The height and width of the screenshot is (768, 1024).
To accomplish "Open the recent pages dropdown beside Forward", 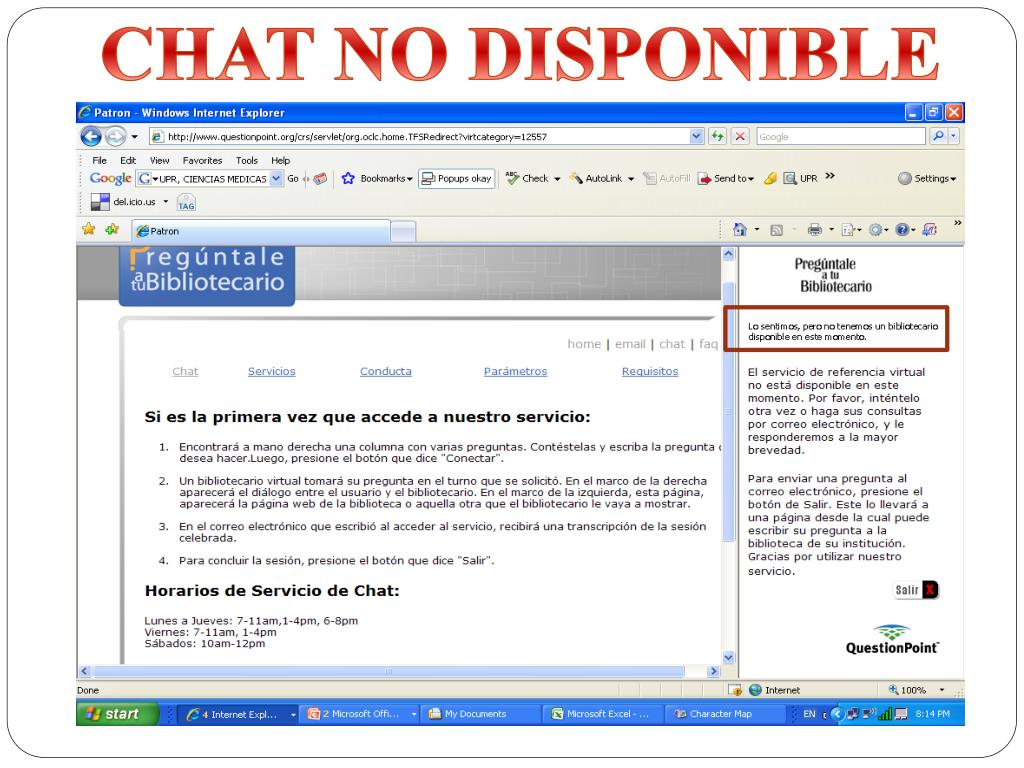I will [x=135, y=136].
